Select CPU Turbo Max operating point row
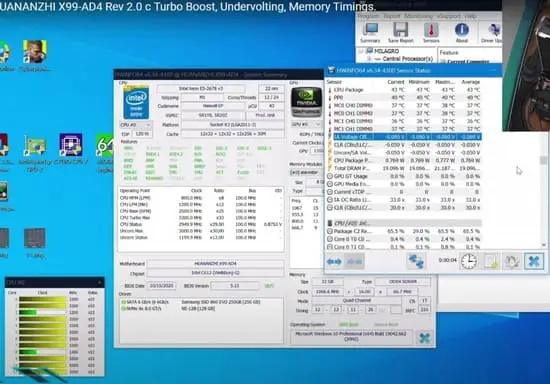Viewport: 550px width, 384px height. [x=201, y=218]
